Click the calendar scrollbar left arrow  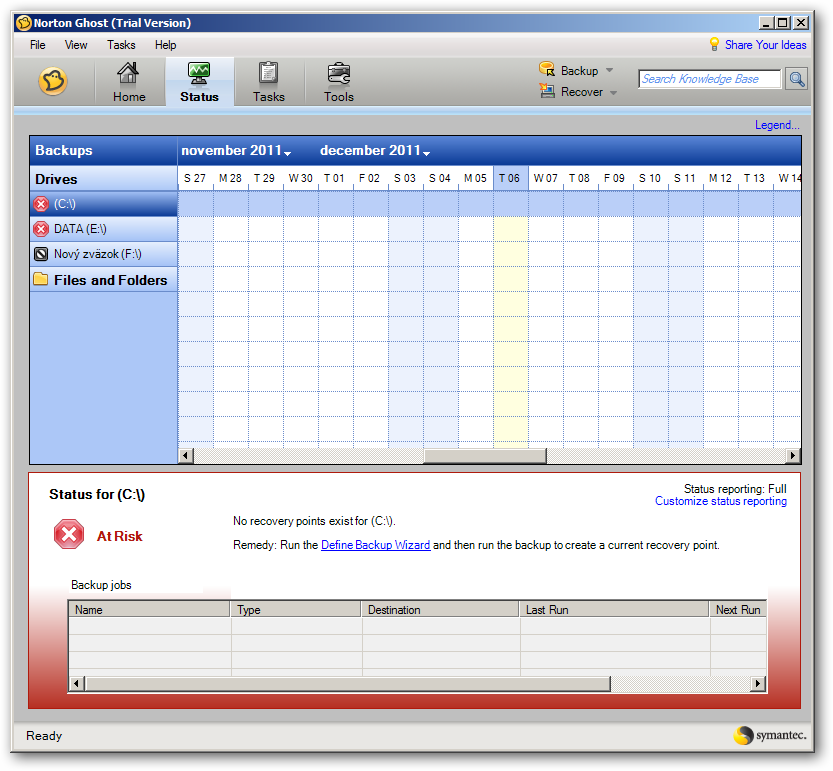click(x=185, y=455)
